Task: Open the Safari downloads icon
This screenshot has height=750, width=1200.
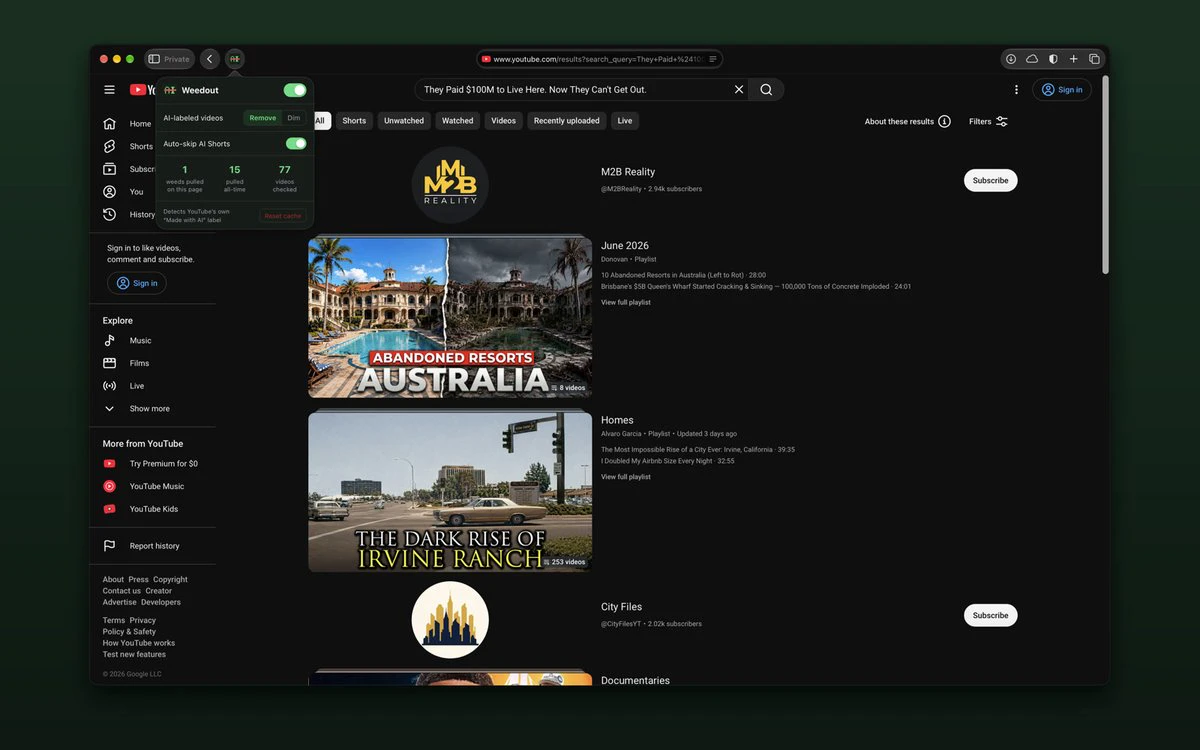Action: point(1011,59)
